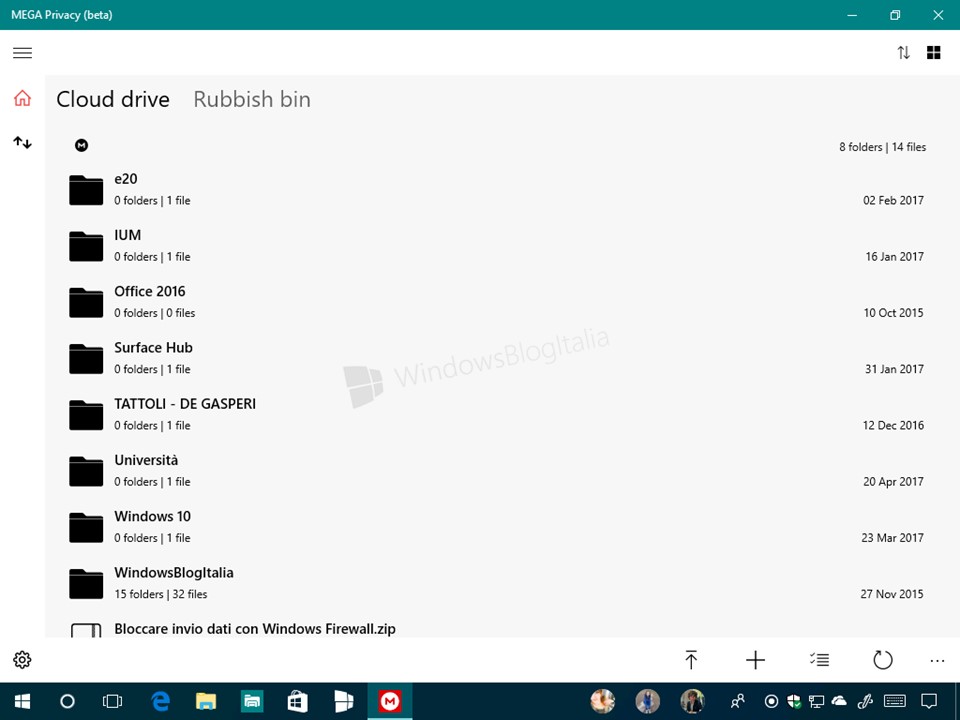Open Task View in taskbar
The height and width of the screenshot is (720, 960).
113,701
